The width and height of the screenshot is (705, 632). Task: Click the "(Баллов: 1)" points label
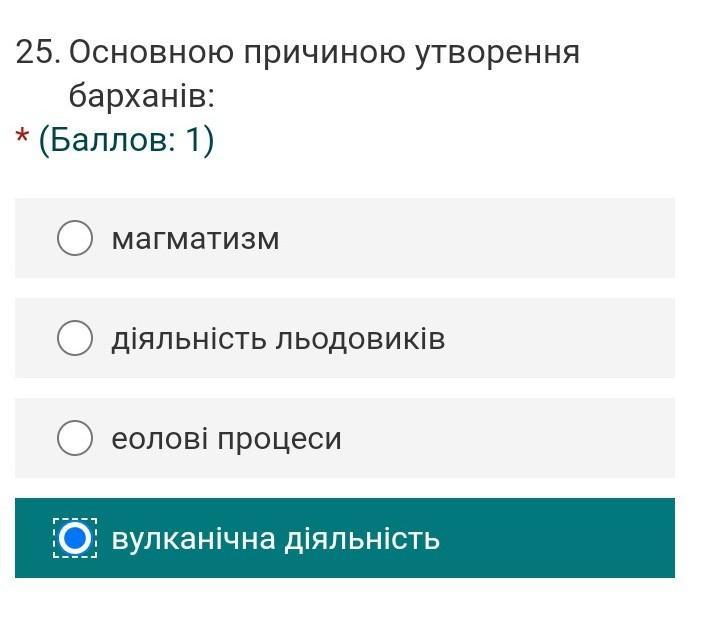127,140
